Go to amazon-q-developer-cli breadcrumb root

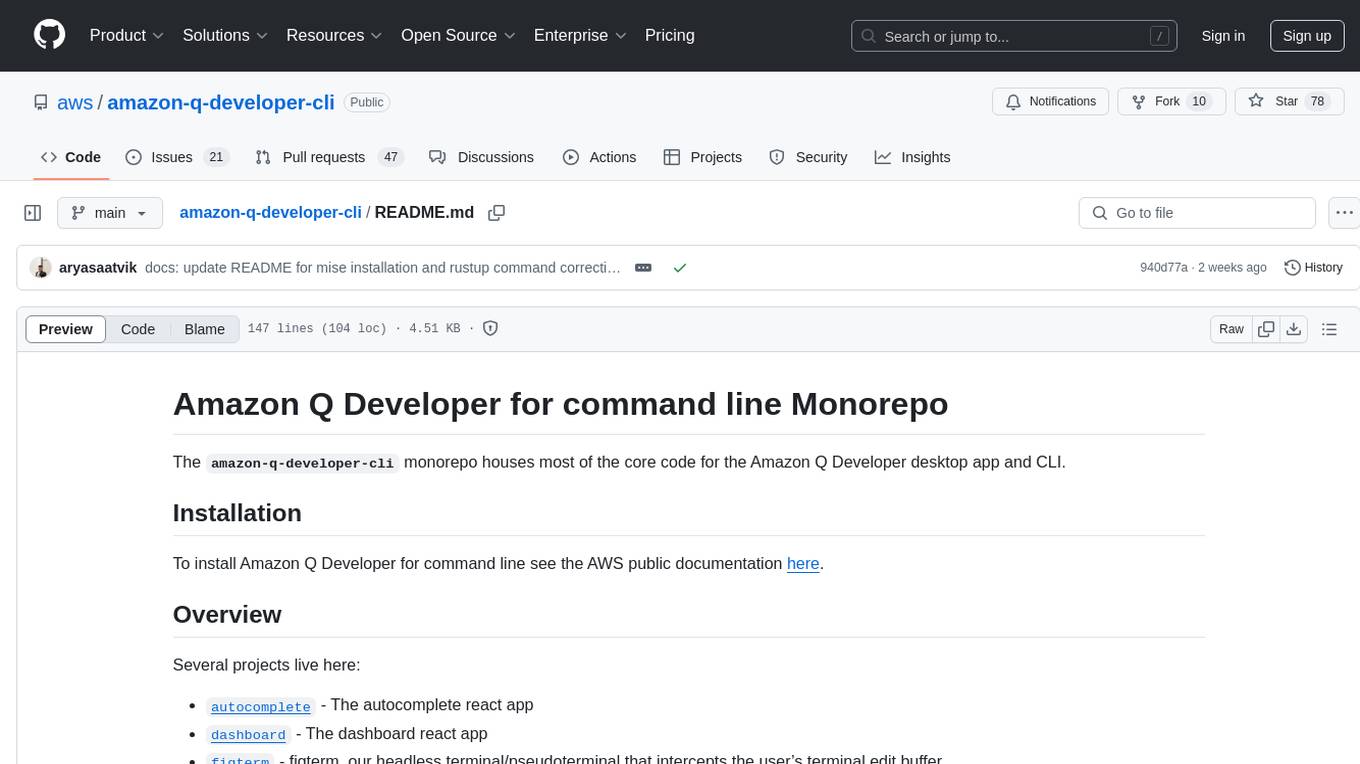pos(270,212)
